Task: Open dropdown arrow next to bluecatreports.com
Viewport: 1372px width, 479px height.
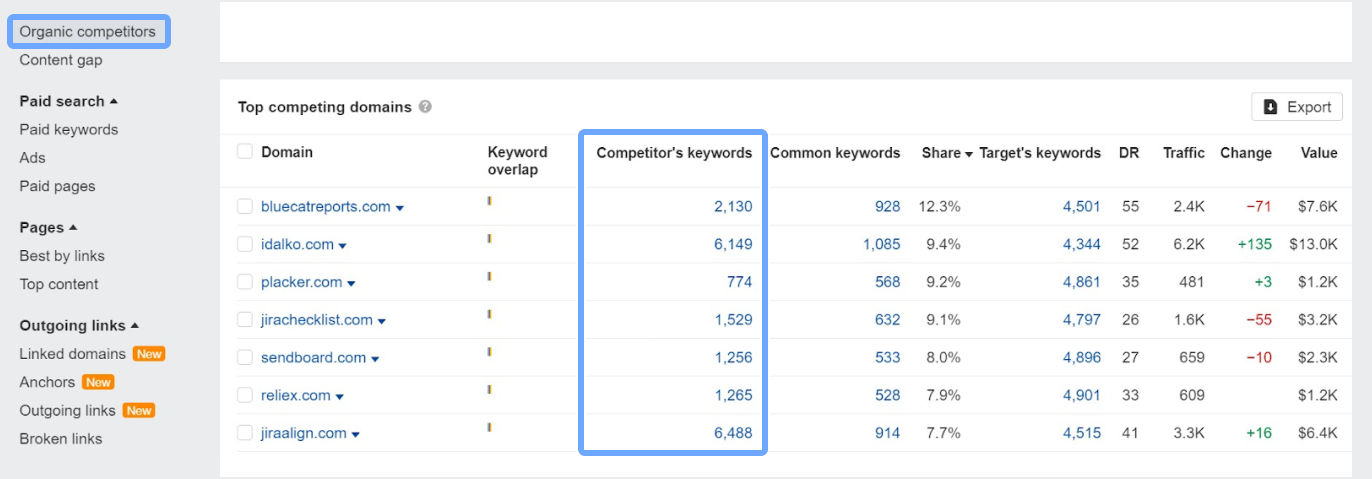Action: (x=400, y=208)
